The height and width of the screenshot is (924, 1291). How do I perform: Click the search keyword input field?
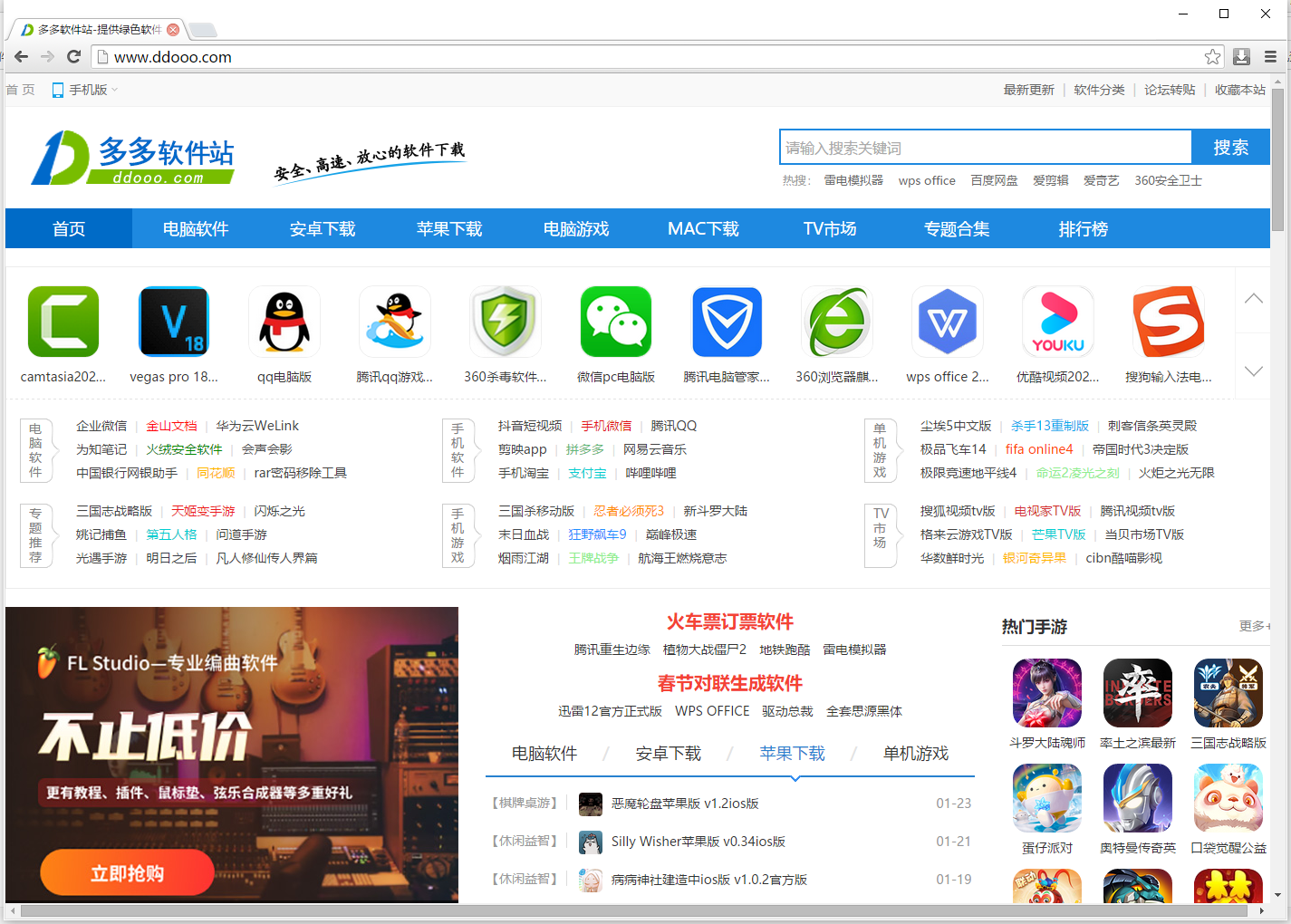(986, 147)
